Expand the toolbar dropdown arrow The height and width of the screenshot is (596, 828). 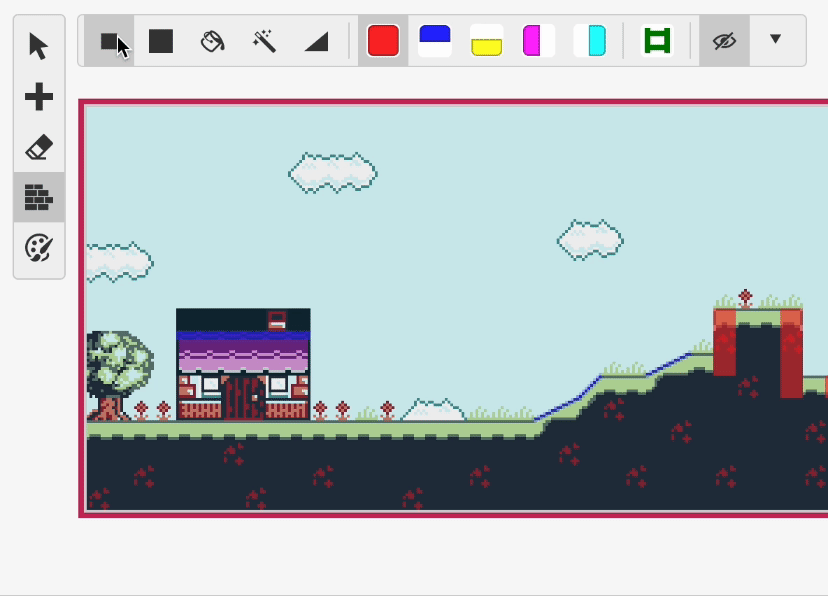[775, 40]
